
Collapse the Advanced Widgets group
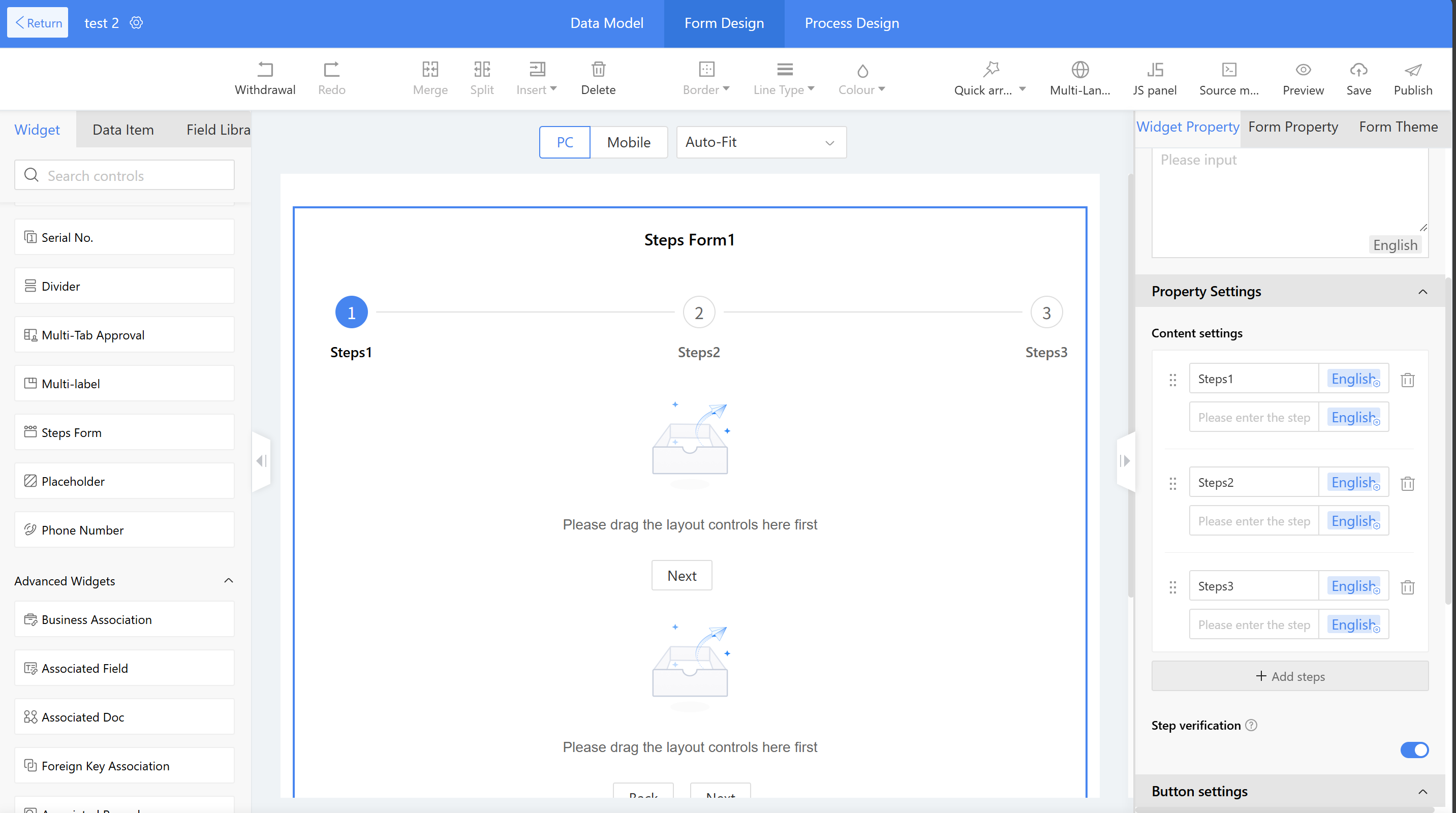point(228,581)
